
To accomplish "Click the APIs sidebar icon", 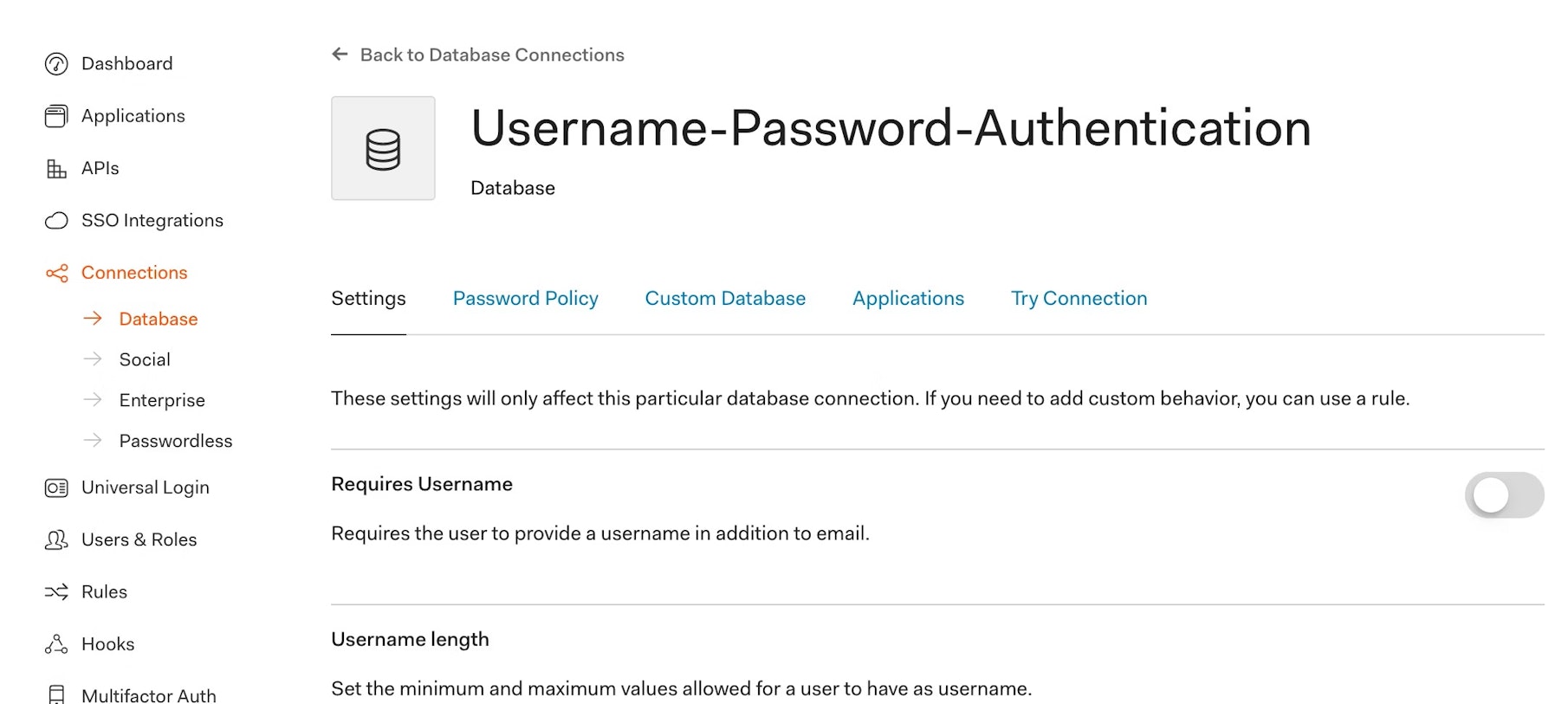I will point(55,168).
